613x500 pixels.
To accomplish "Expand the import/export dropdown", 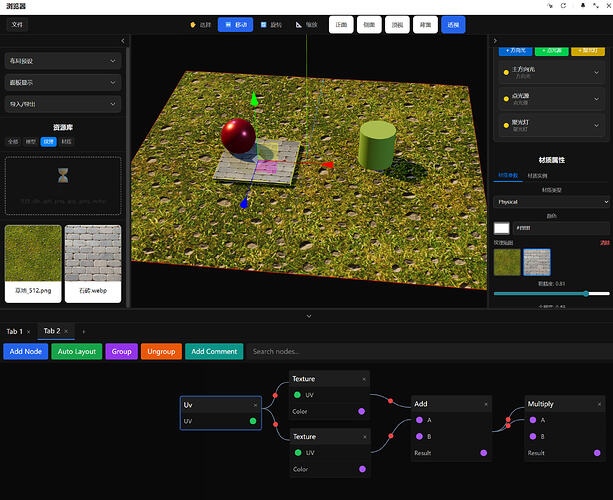I will click(x=63, y=104).
